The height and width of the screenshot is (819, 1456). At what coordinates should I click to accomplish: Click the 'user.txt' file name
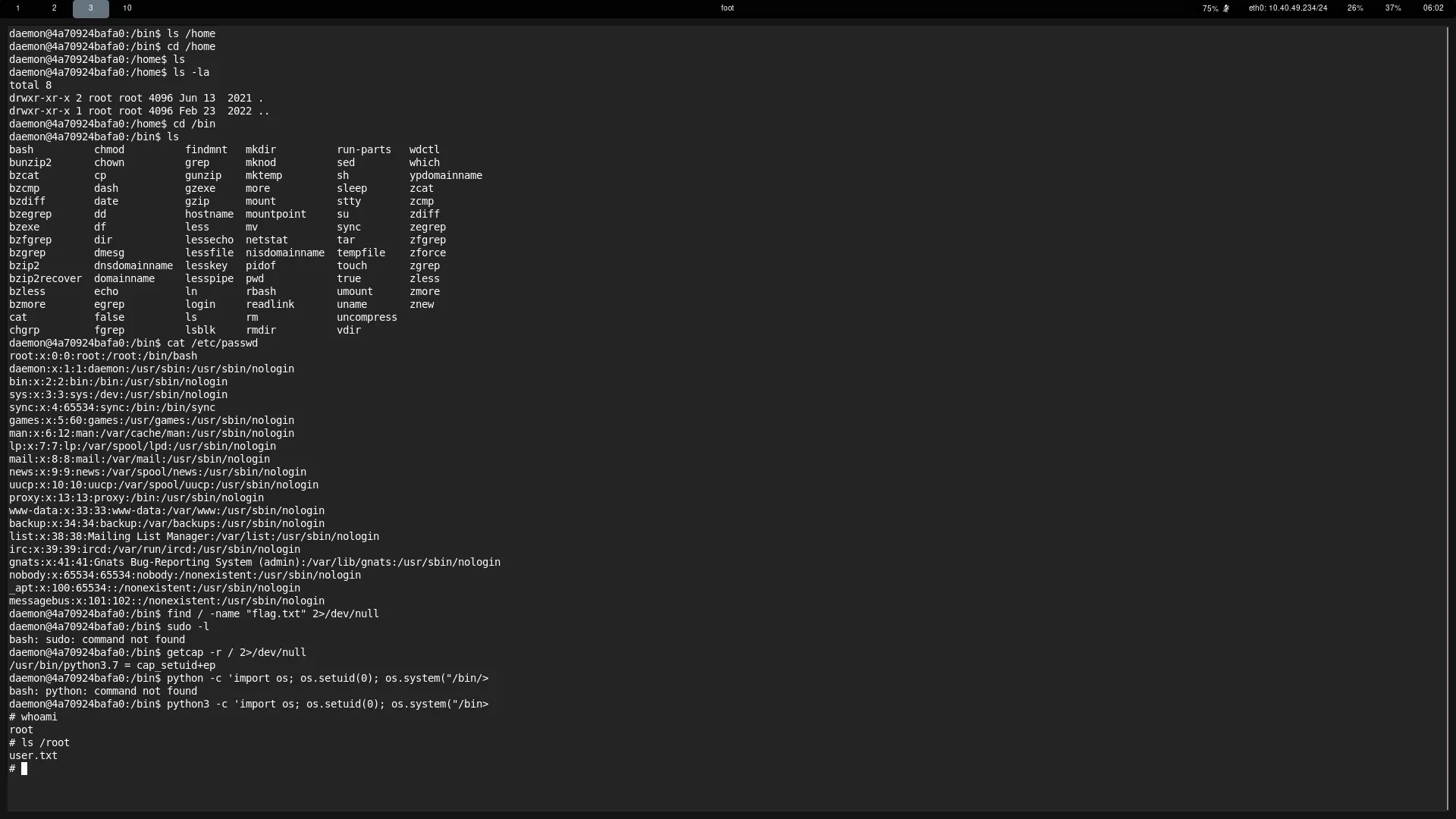tap(33, 755)
